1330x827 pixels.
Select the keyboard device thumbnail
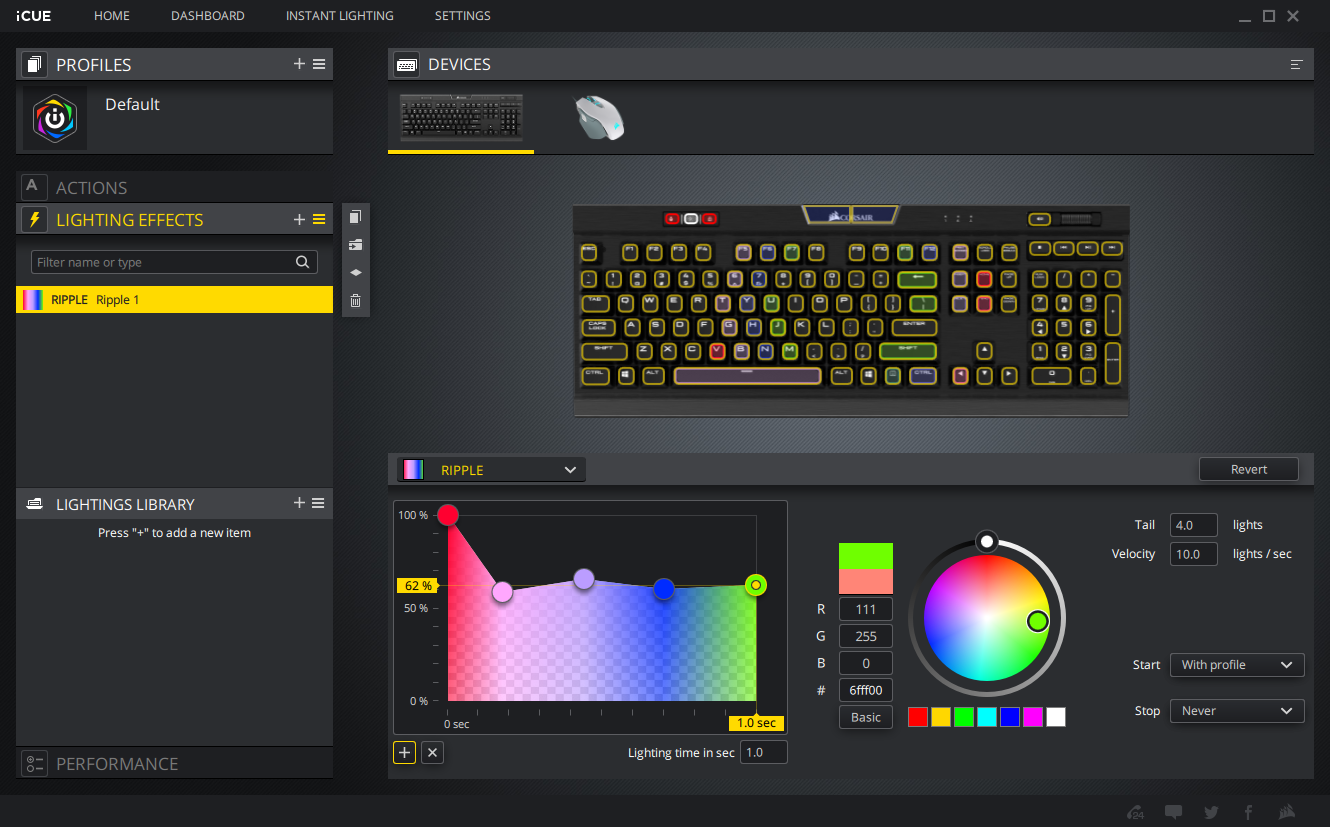click(x=460, y=118)
